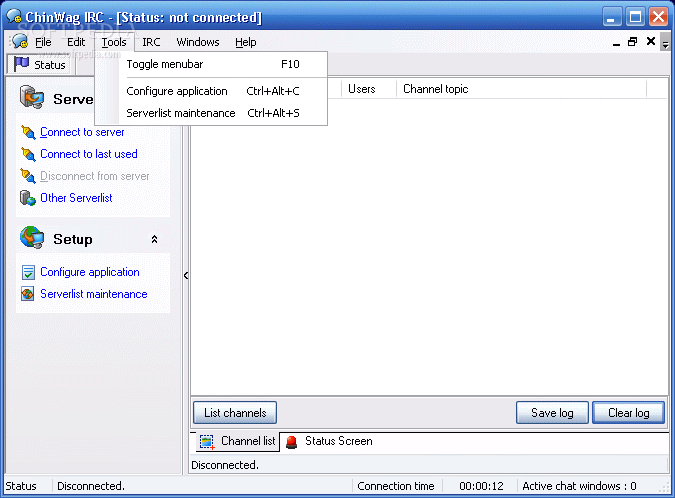Screen dimensions: 675x498
Task: Switch to the Status window tab
Action: [x=40, y=65]
